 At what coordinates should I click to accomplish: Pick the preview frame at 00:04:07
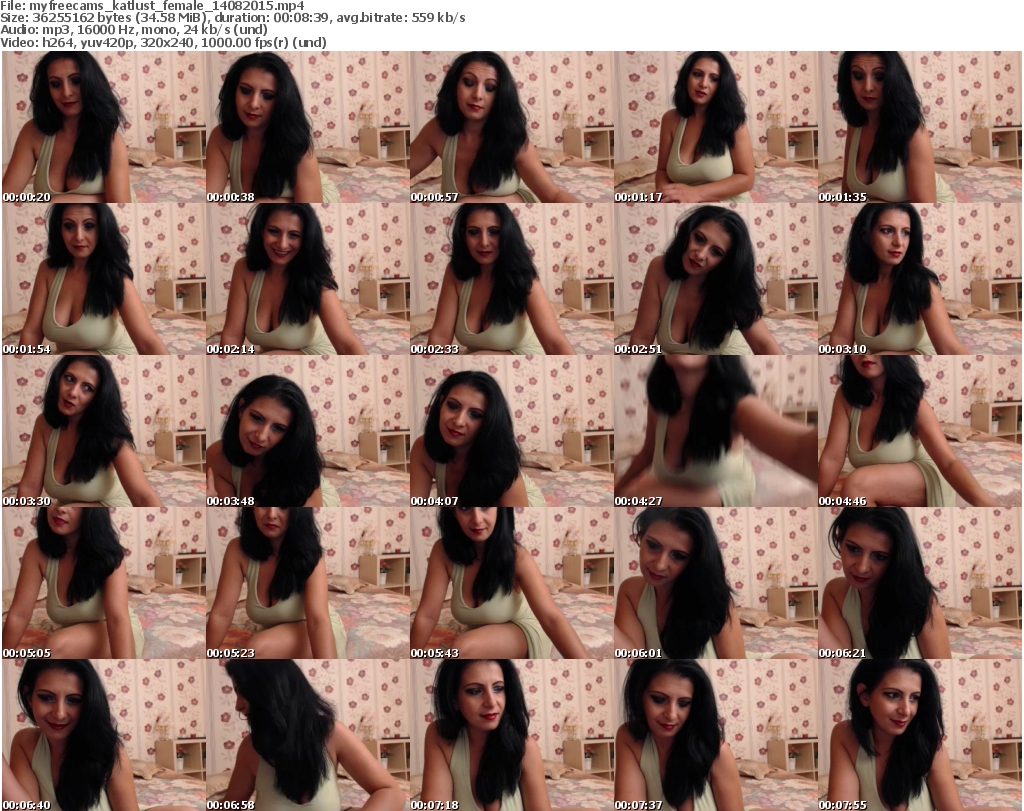point(511,432)
